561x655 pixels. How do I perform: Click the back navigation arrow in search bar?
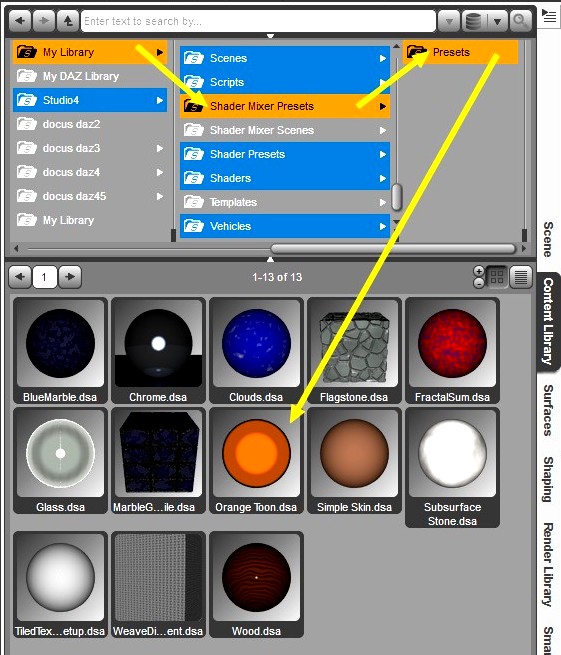20,20
